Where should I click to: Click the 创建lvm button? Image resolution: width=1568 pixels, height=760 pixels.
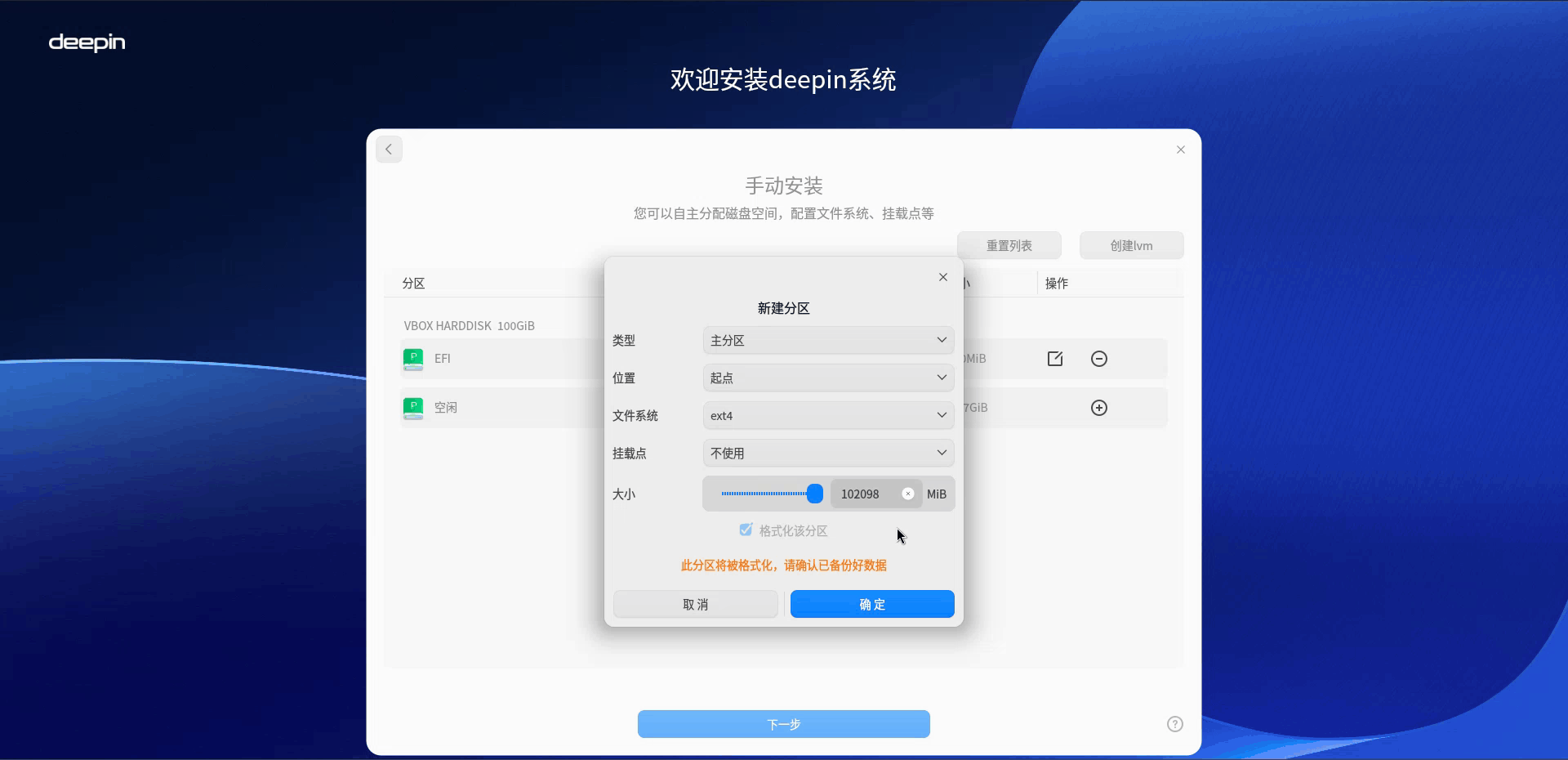(1132, 245)
